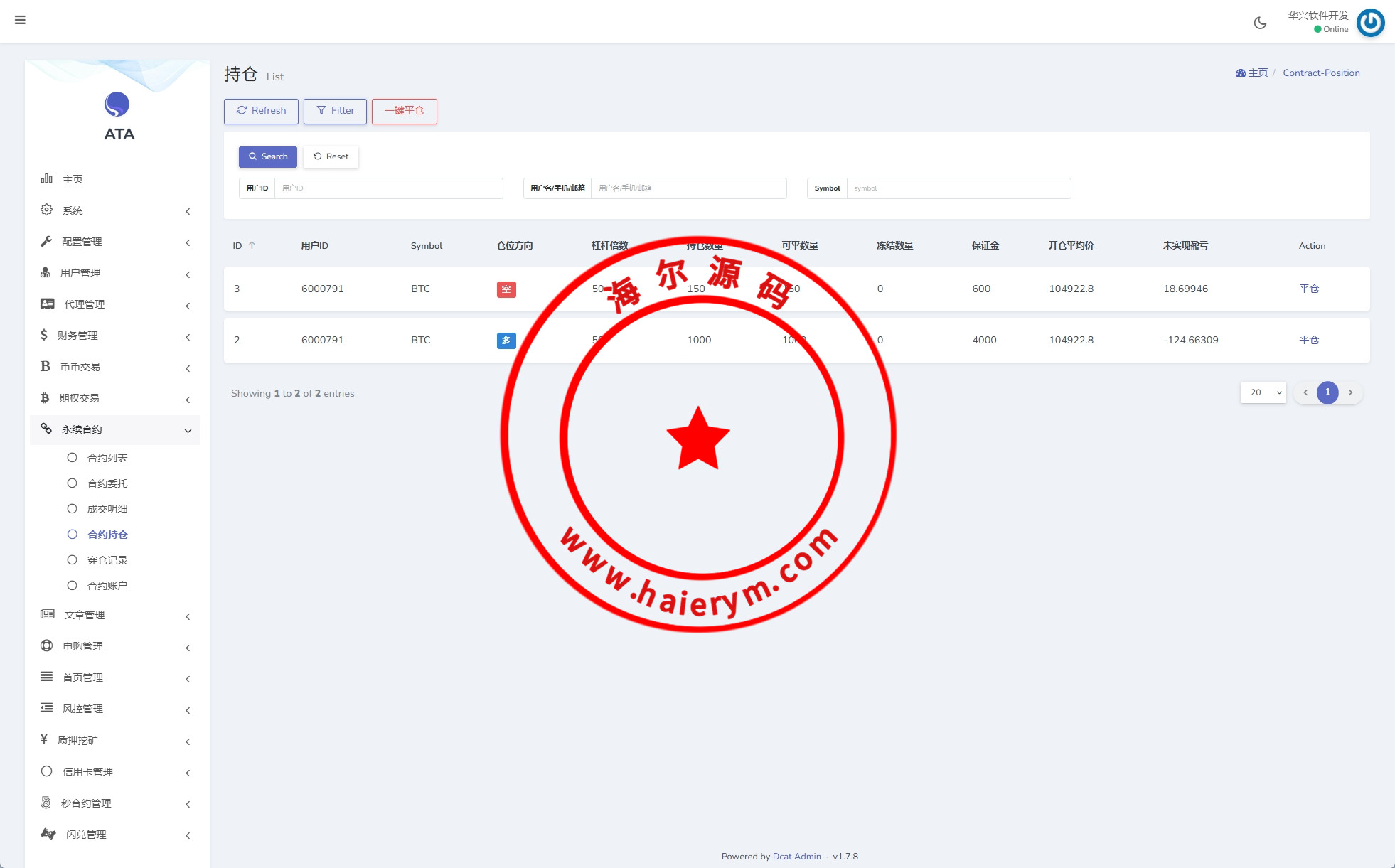Toggle dark mode moon icon
This screenshot has height=868, width=1395.
tap(1260, 23)
